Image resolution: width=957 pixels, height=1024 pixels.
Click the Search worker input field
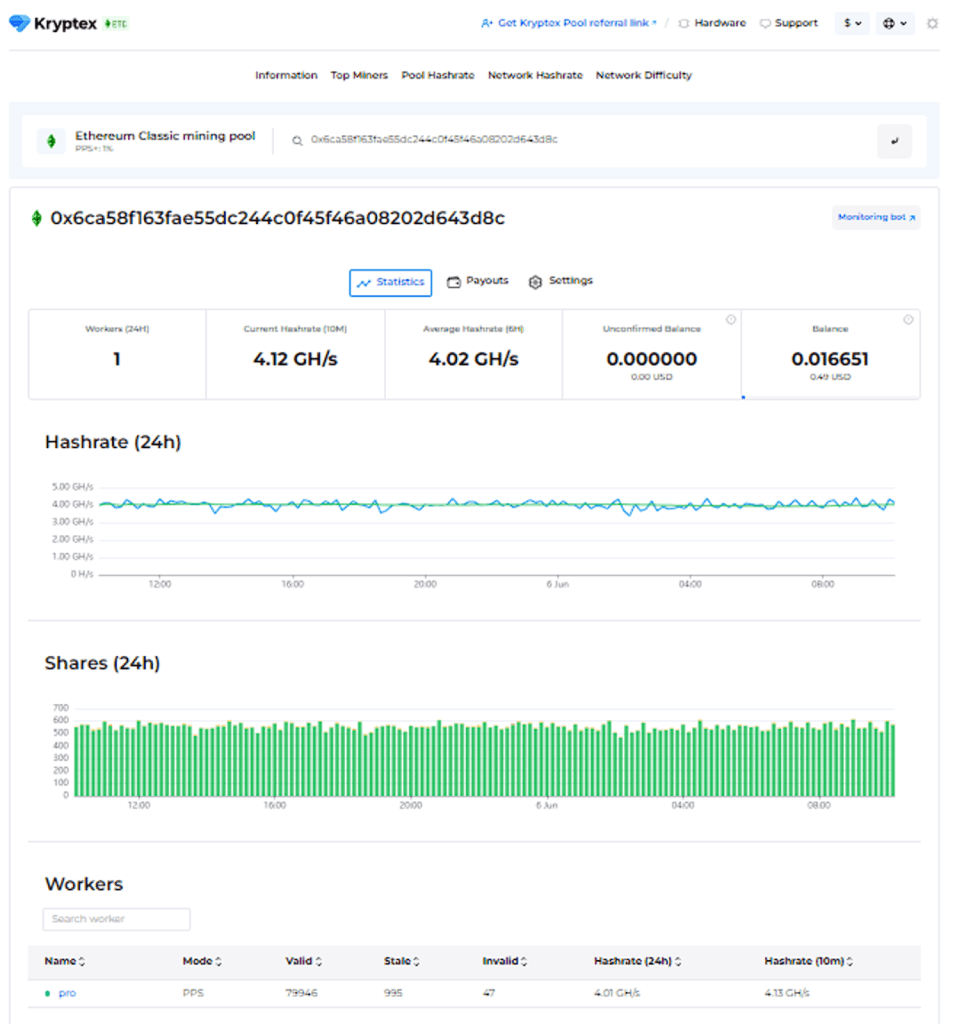point(116,918)
